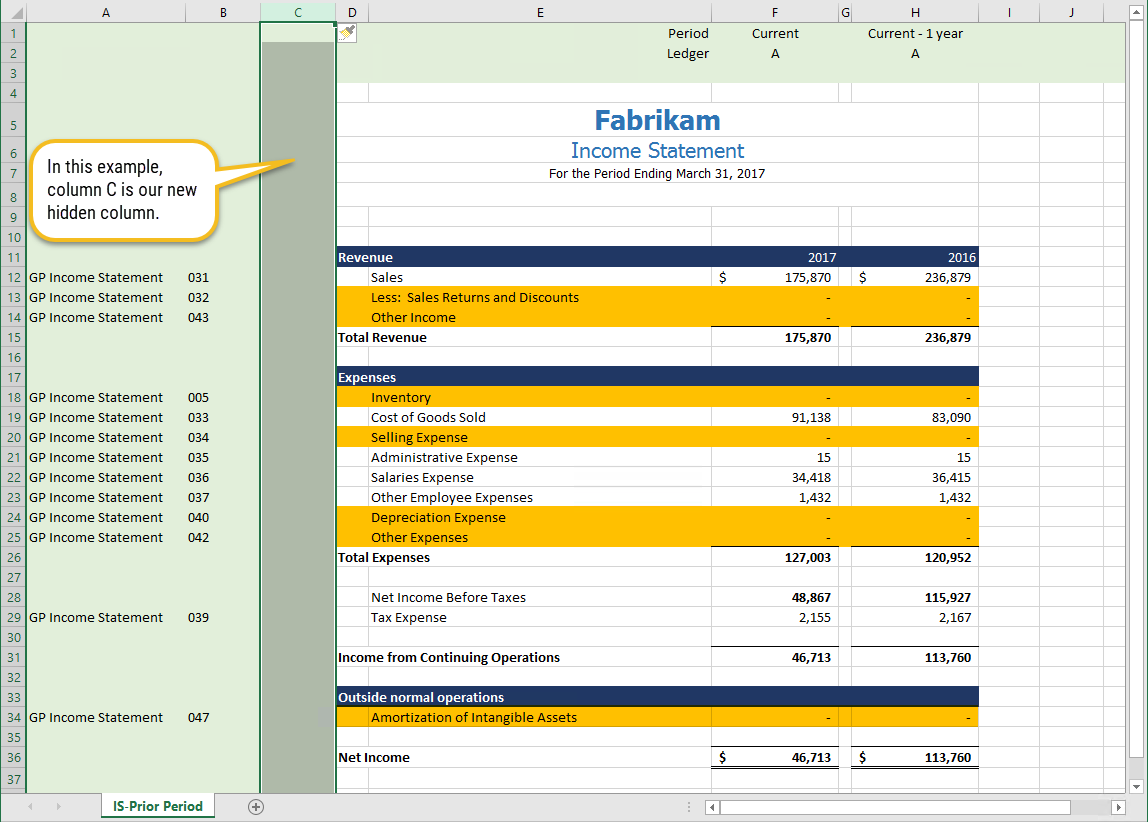Screen dimensions: 1148x822
Task: Click the horizontal scrollbar left arrow
Action: click(712, 807)
